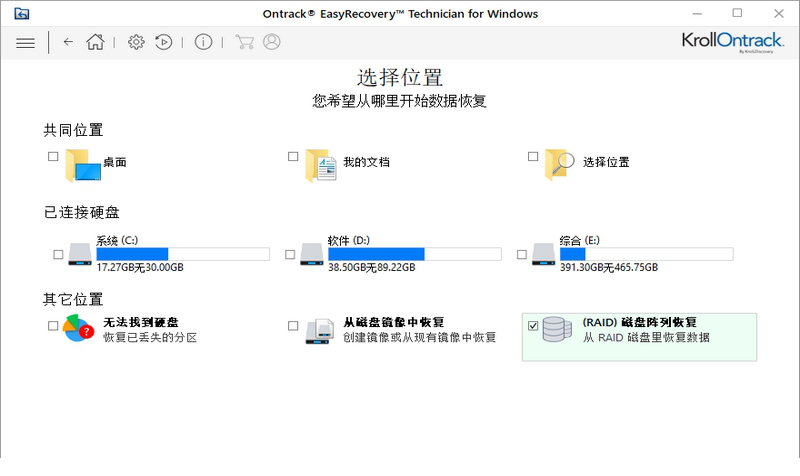Click the resume recovery clock icon
The image size is (800, 476).
coord(163,42)
